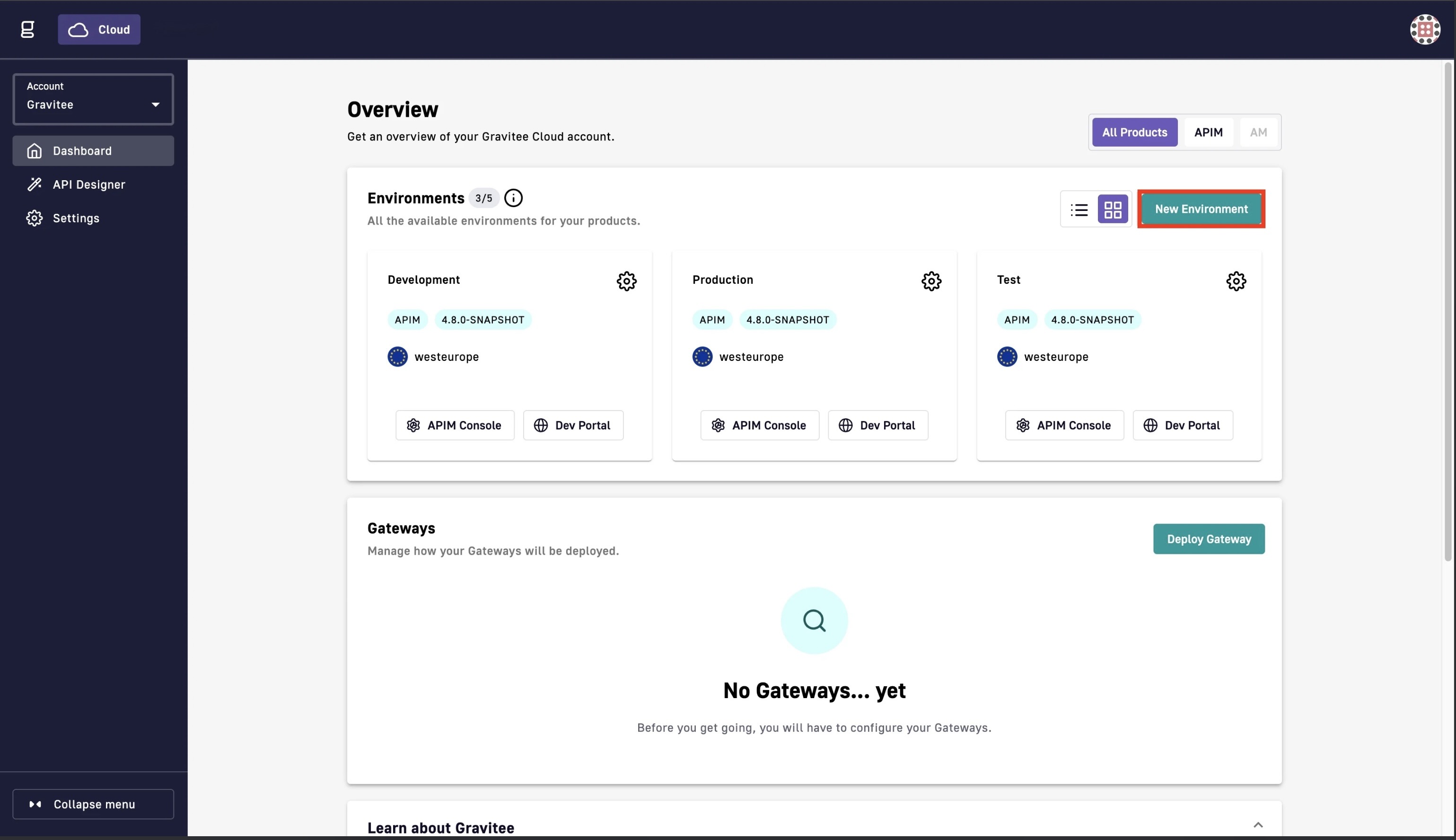The height and width of the screenshot is (840, 1456).
Task: Open the user avatar menu
Action: point(1424,29)
